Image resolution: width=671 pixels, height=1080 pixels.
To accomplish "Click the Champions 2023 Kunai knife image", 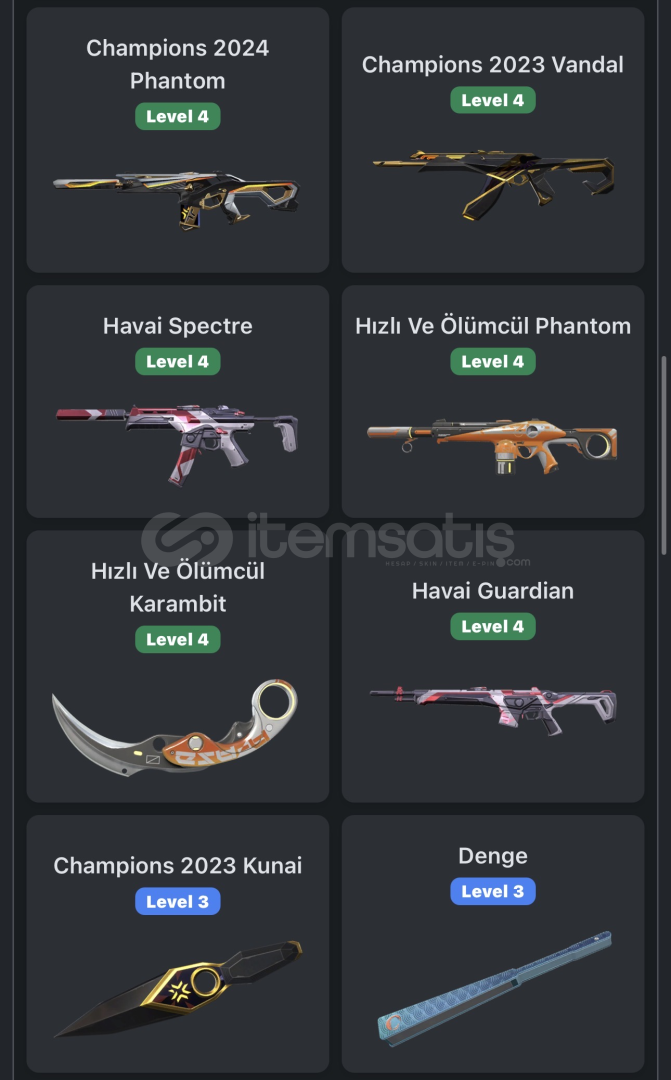I will tap(178, 989).
